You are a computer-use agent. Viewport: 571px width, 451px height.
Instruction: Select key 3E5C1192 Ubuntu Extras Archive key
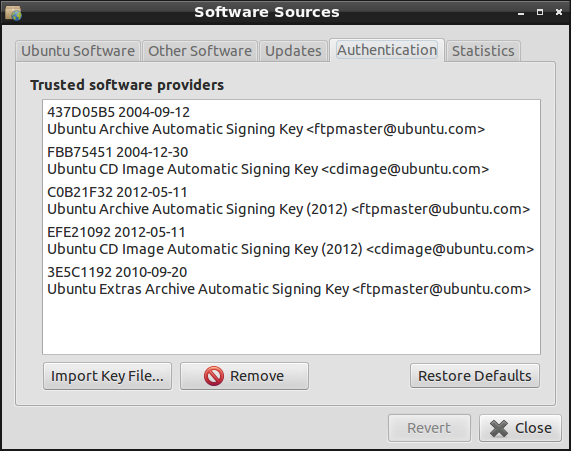click(291, 281)
